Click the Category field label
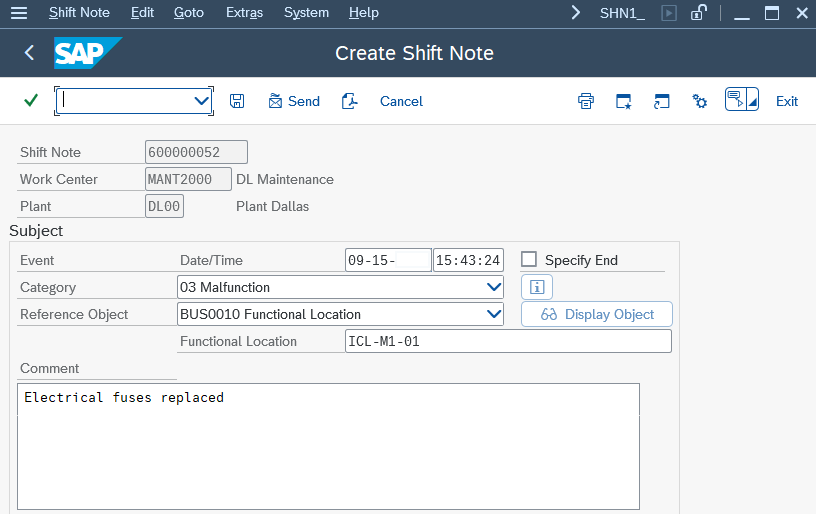The image size is (816, 514). point(48,287)
